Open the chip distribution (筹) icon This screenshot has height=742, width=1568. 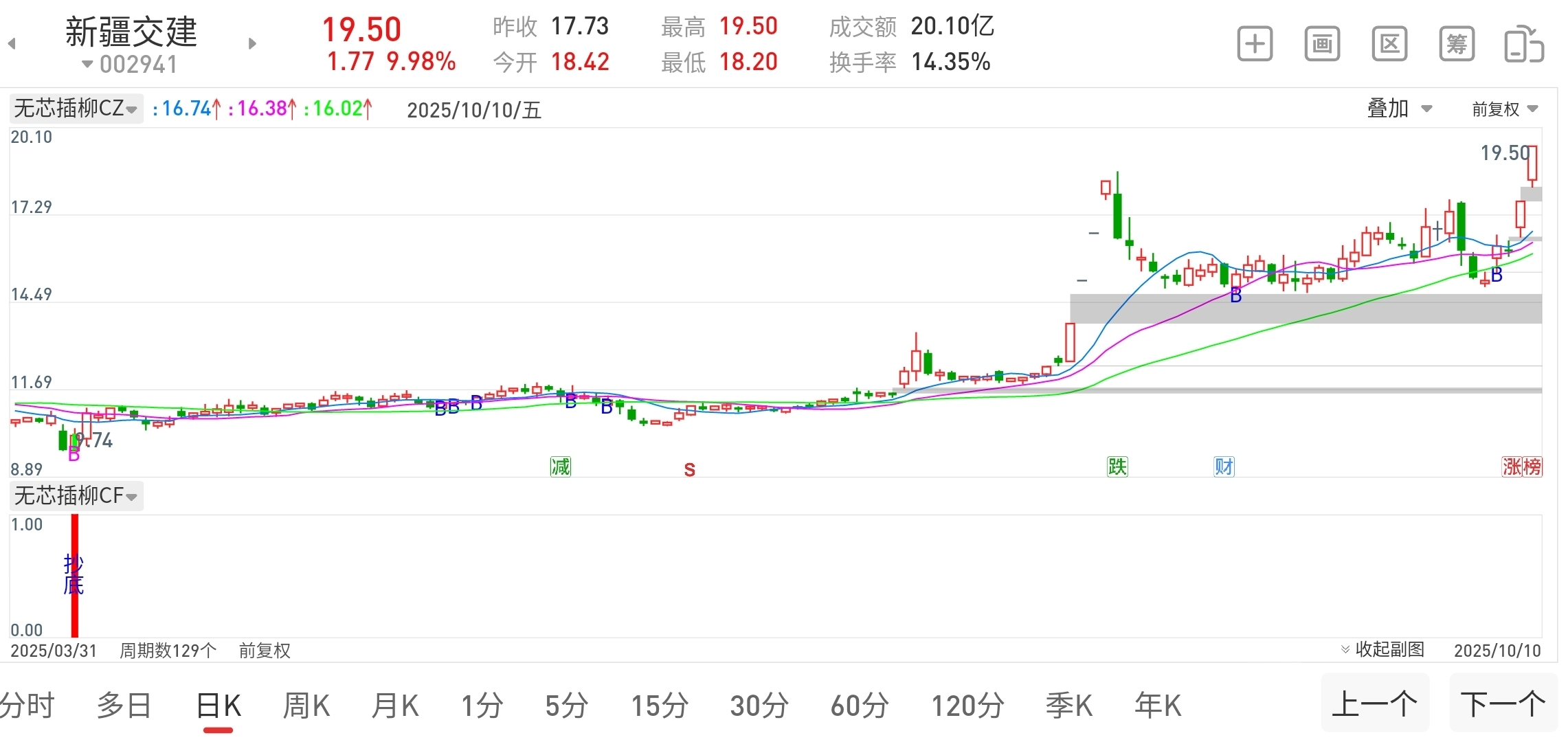click(1457, 45)
